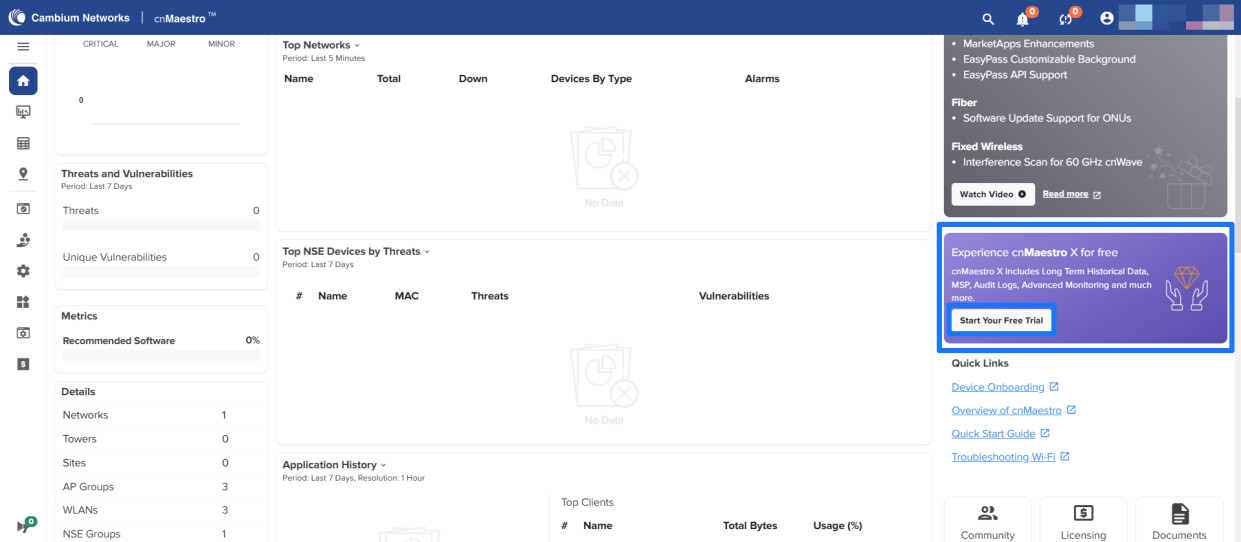The image size is (1241, 542).
Task: Open the Overview of cnMaestro link
Action: pyautogui.click(x=1006, y=410)
